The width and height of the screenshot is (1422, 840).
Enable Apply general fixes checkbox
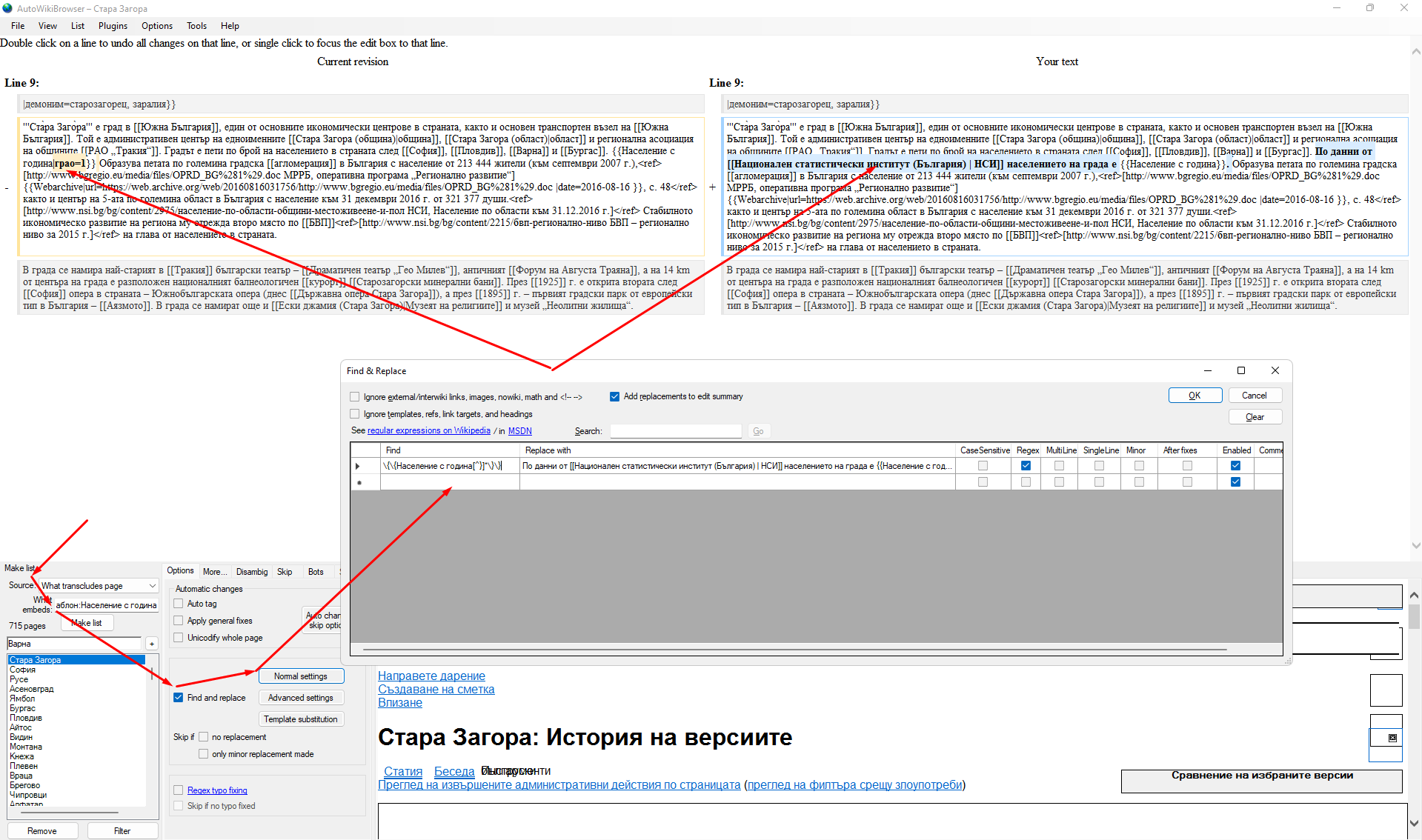(179, 621)
